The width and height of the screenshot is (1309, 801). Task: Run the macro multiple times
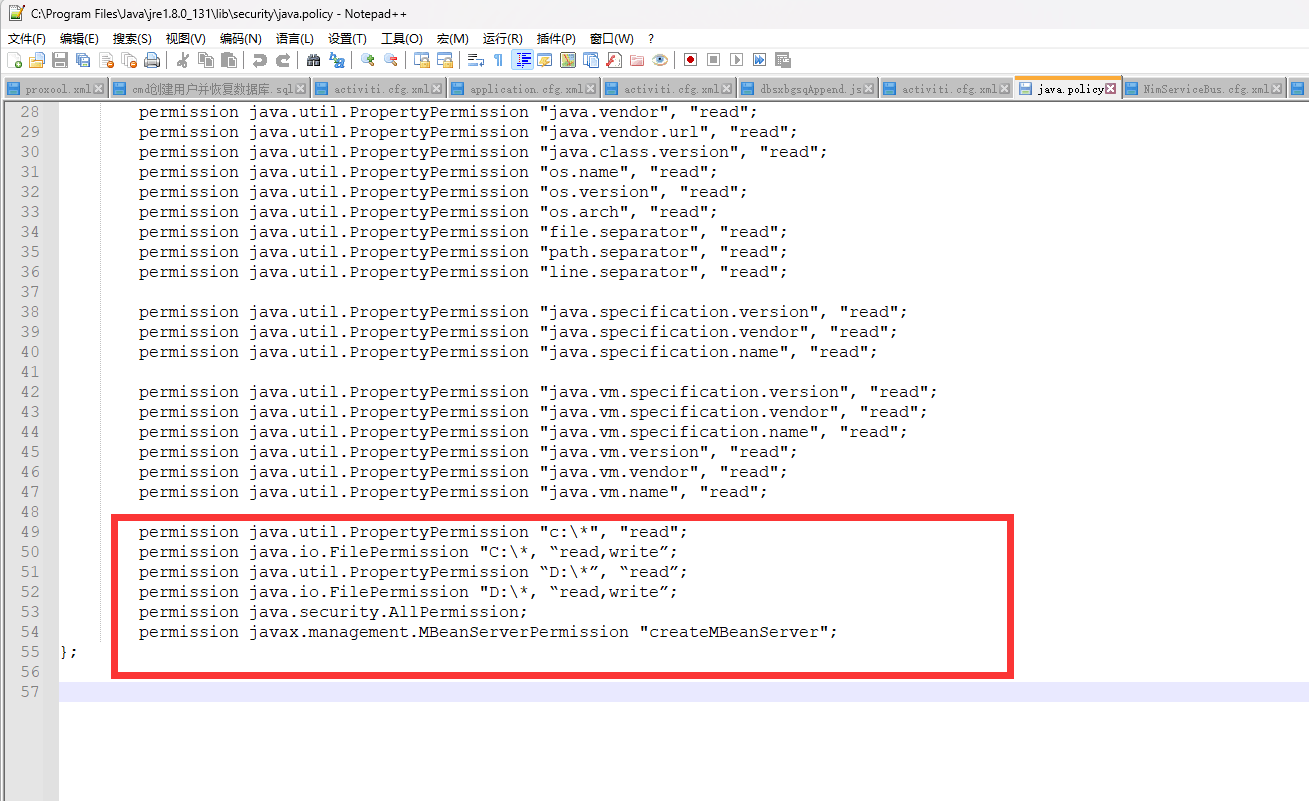pos(759,60)
